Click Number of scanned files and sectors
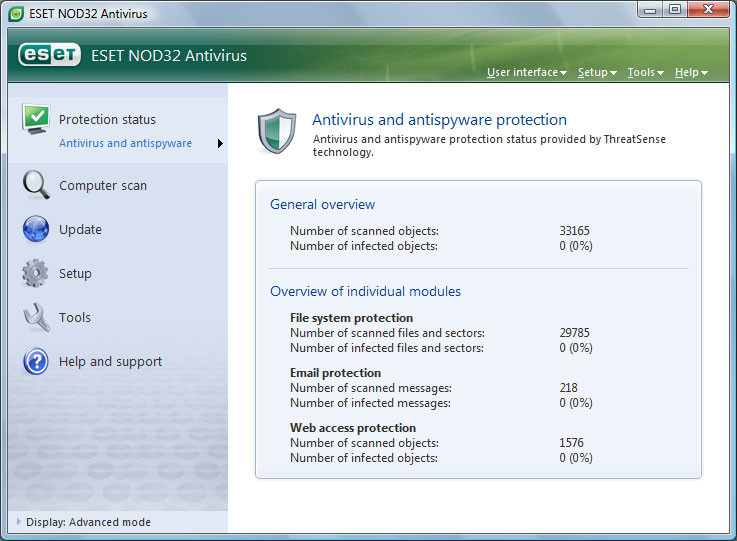 click(x=387, y=333)
